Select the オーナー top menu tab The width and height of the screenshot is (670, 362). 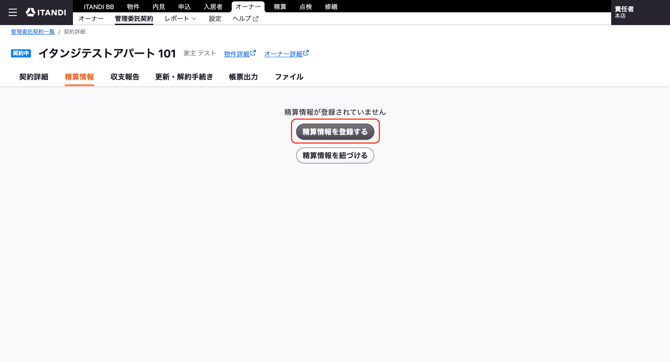pyautogui.click(x=248, y=7)
